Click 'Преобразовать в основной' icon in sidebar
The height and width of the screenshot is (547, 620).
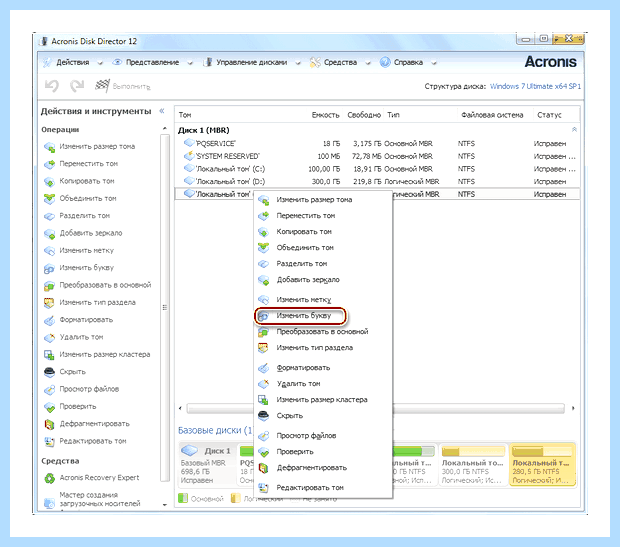[x=49, y=285]
